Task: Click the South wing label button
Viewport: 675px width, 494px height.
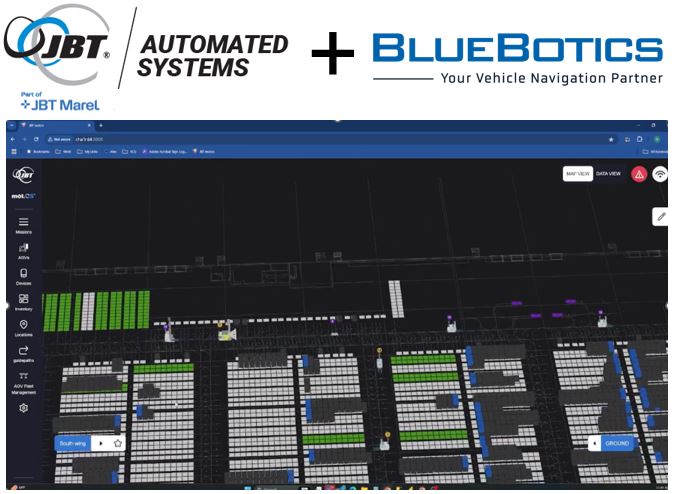Action: click(74, 442)
